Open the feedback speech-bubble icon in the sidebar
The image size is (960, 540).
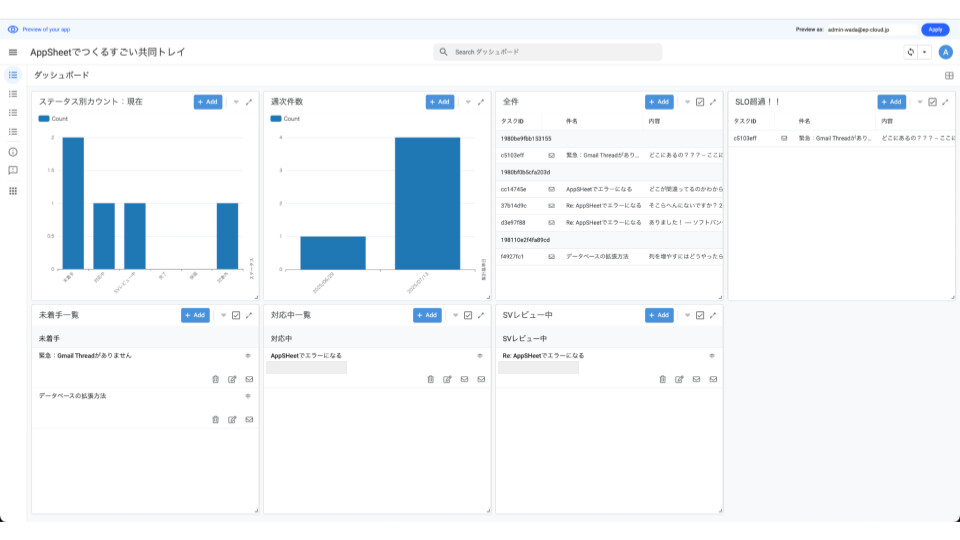(x=13, y=171)
